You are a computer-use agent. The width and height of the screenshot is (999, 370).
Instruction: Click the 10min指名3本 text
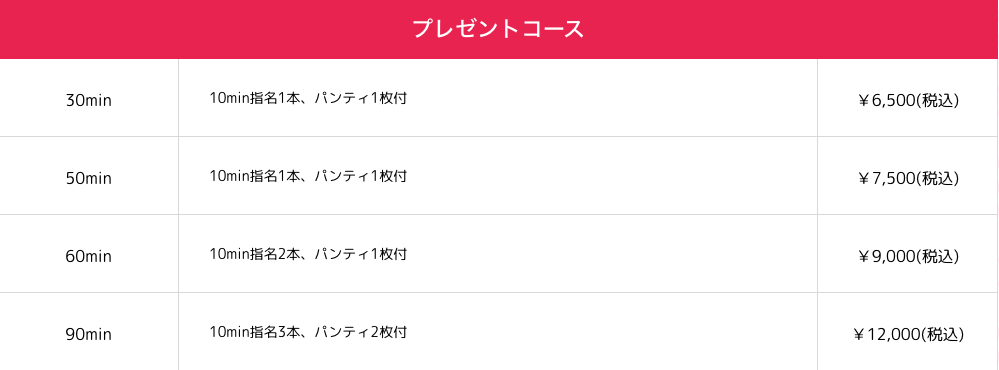tap(252, 332)
